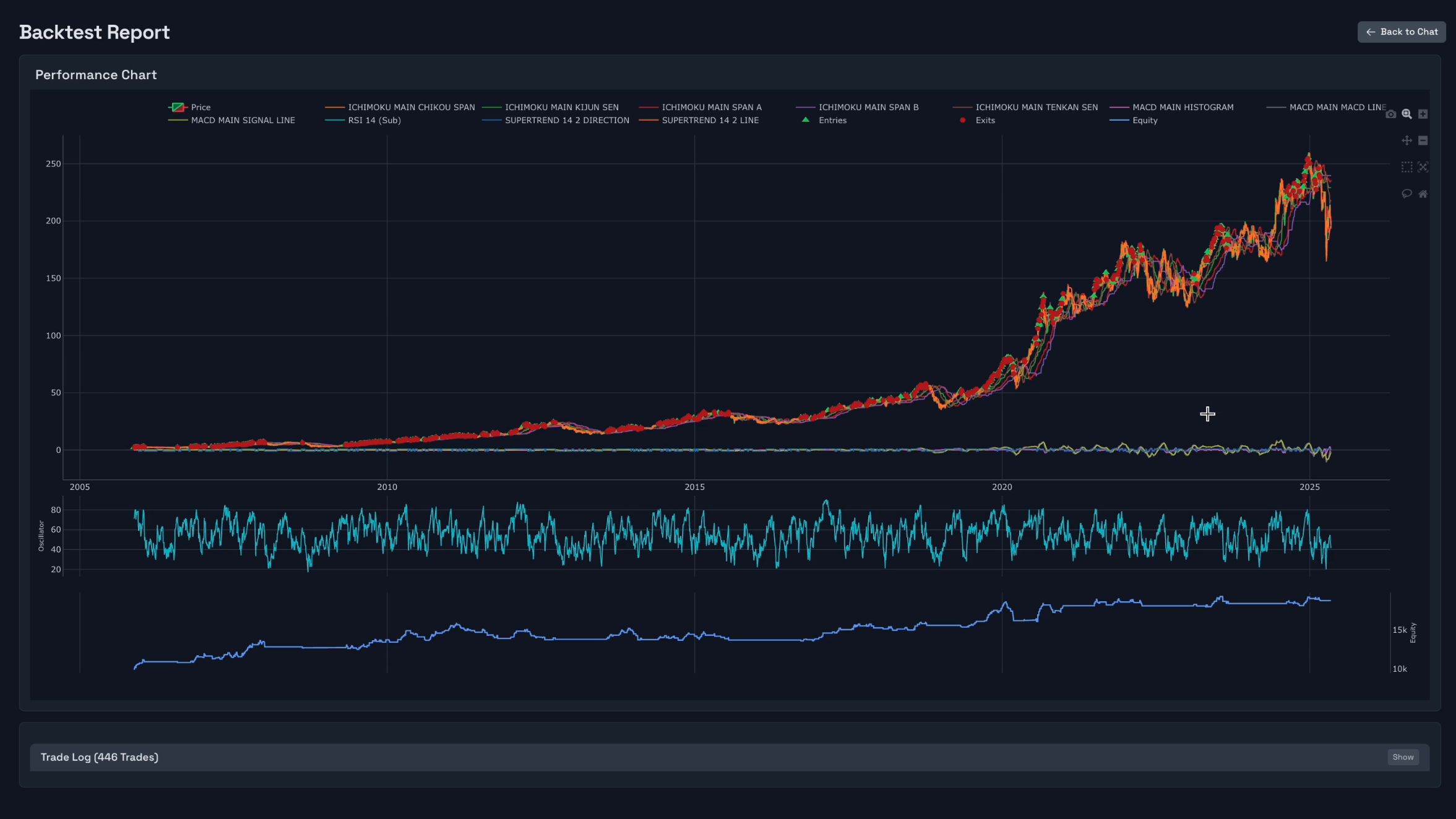Select the Lasso Select tool
Viewport: 1456px width, 819px height.
point(1406,194)
